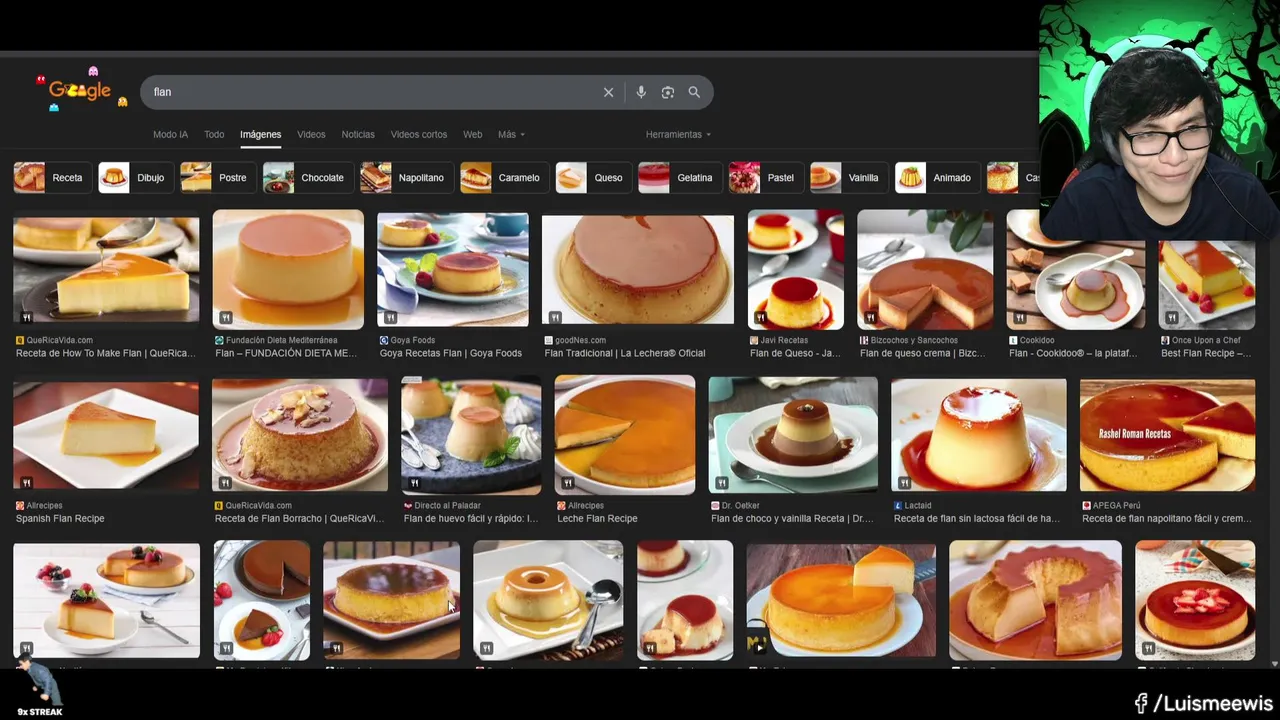Filter by the Vainilla chip

pos(849,177)
